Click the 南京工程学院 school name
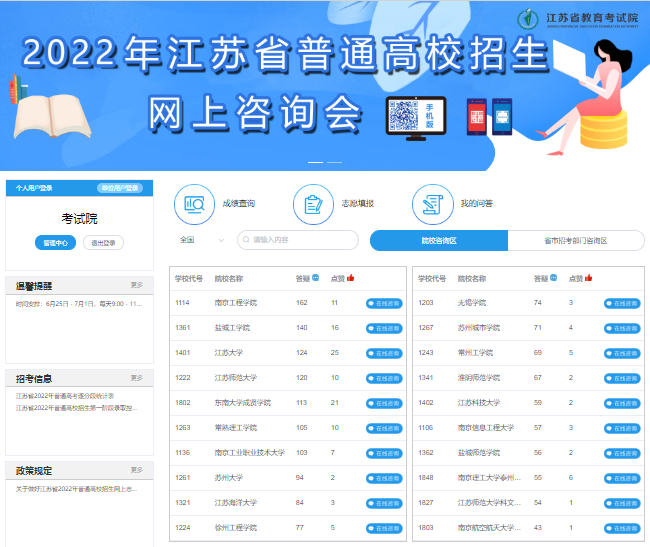 click(236, 303)
